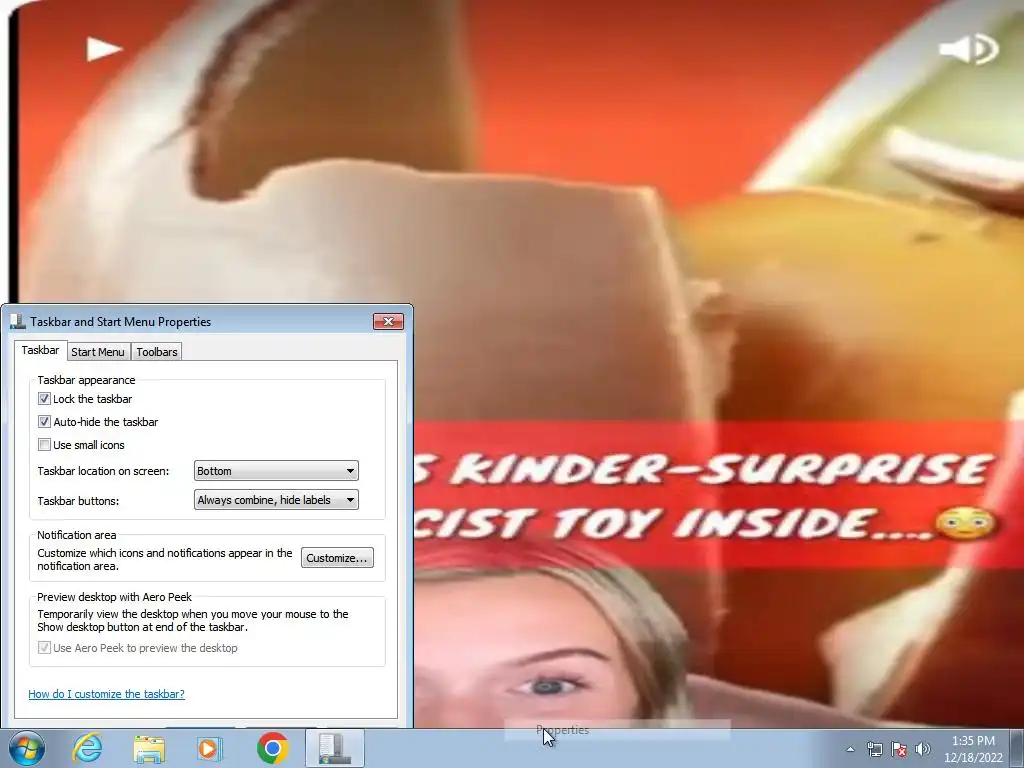Open Windows Explorer folder icon in taskbar
Image resolution: width=1024 pixels, height=768 pixels.
tap(149, 748)
